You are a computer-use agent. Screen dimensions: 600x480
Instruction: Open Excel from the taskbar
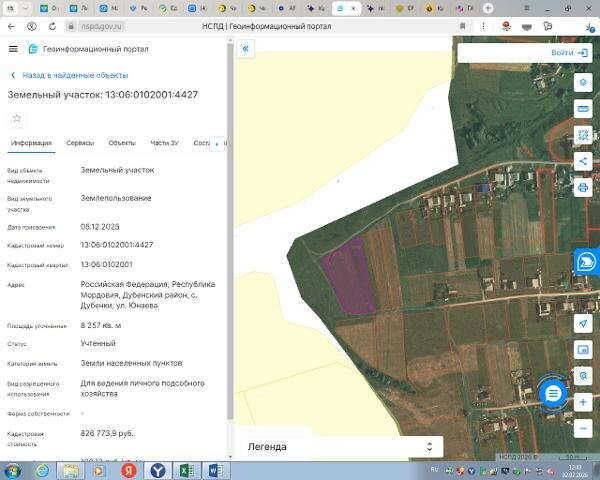point(186,470)
